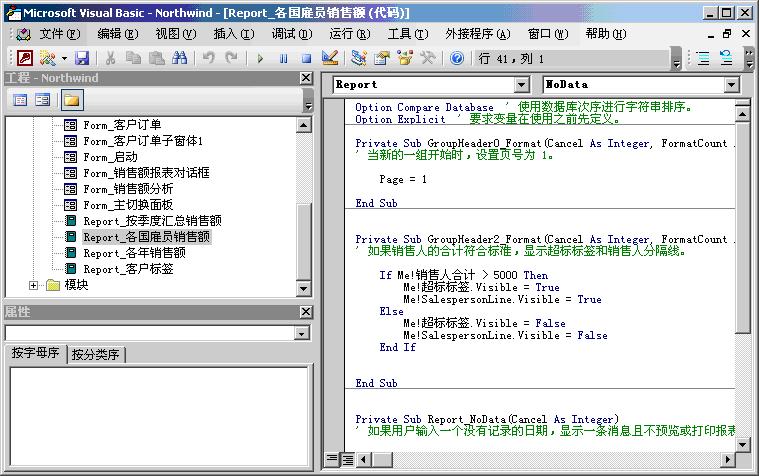
Task: Expand the main toolbar options chevron
Action: (677, 59)
